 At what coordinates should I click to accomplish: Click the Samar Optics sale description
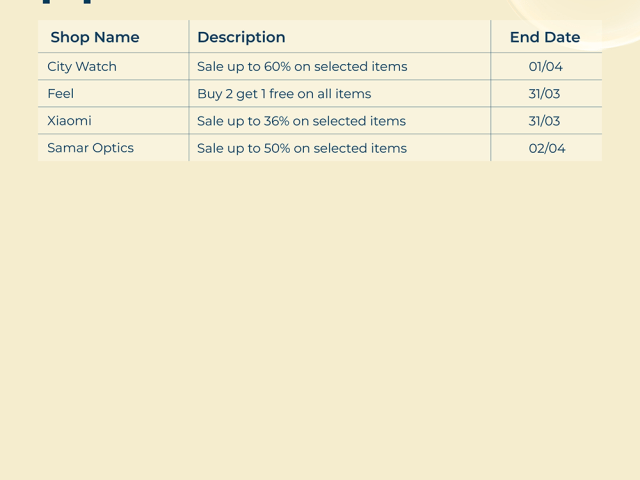(x=302, y=148)
